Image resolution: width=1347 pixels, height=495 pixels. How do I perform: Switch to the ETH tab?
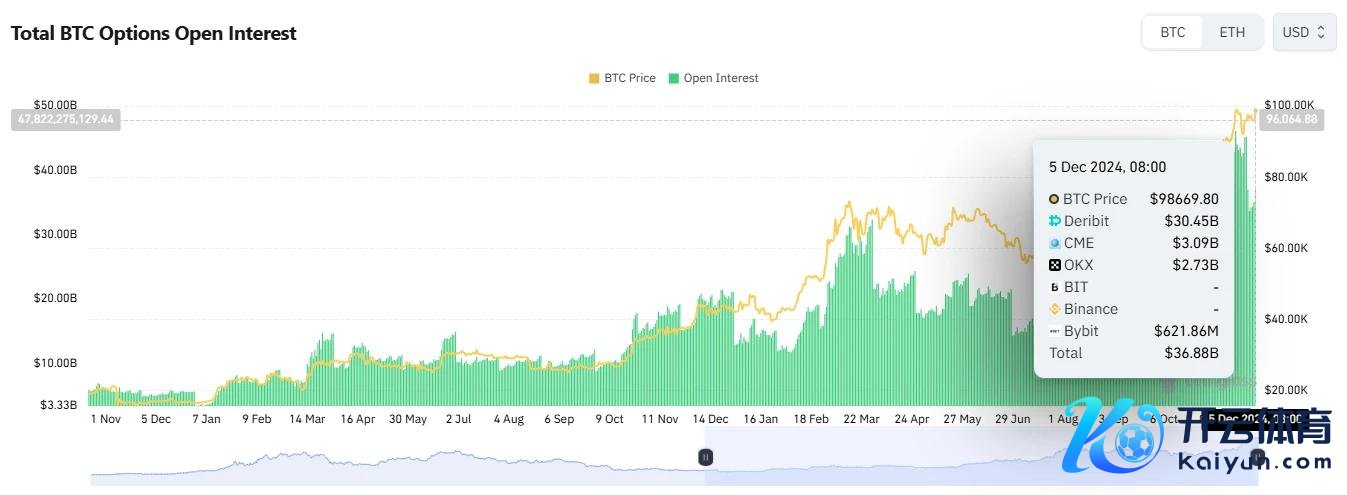1232,32
